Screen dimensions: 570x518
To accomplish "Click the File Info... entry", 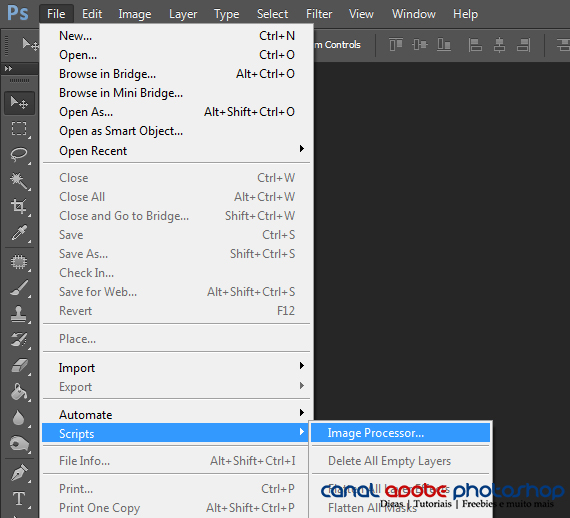I will (176, 461).
